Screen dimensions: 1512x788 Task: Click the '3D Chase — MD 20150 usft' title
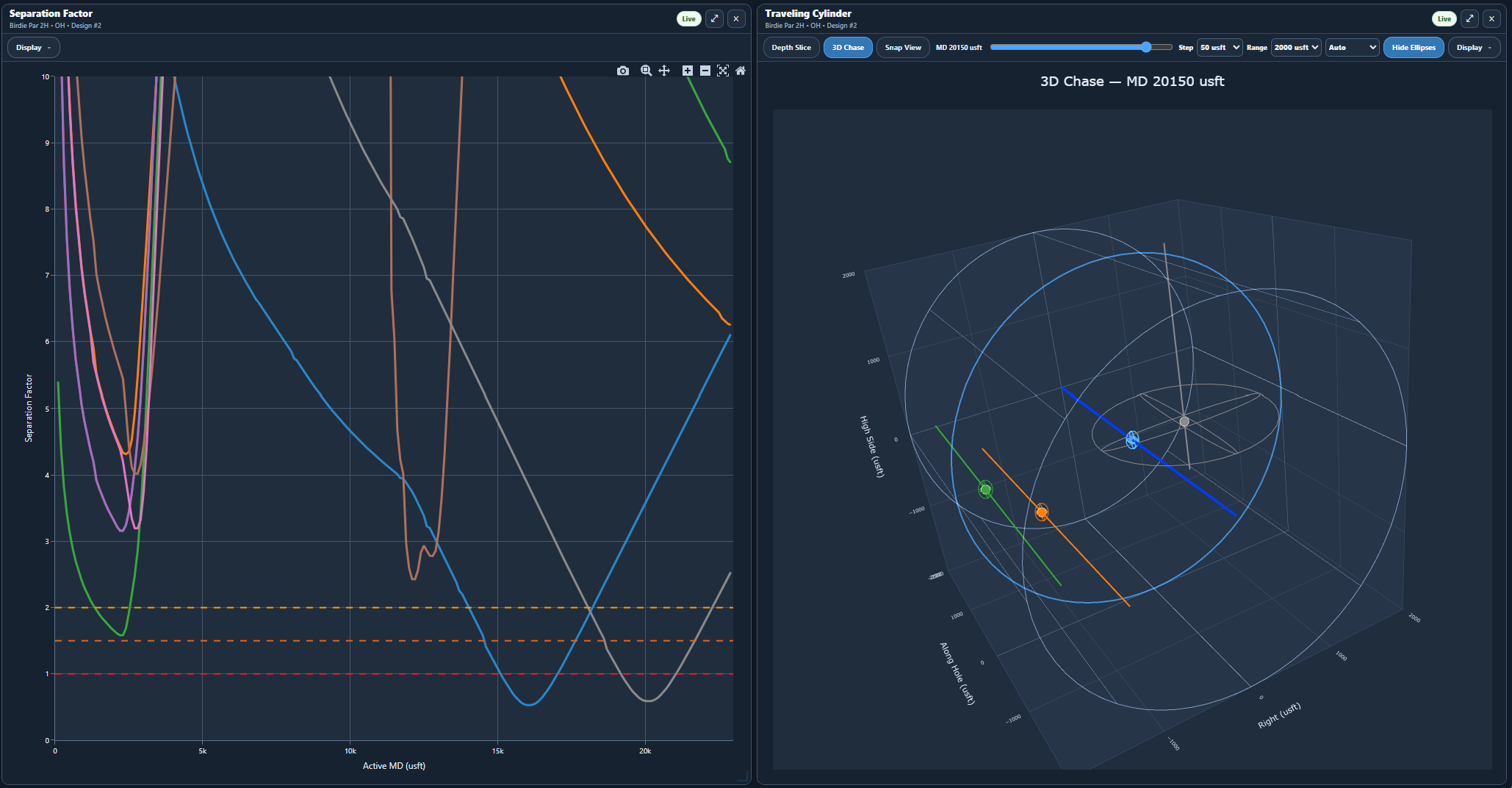point(1132,82)
